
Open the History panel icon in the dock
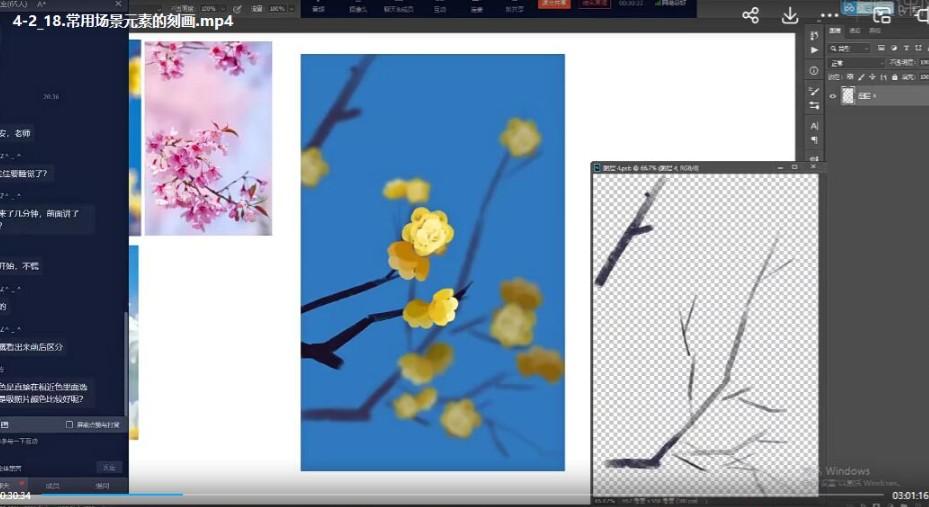(814, 36)
